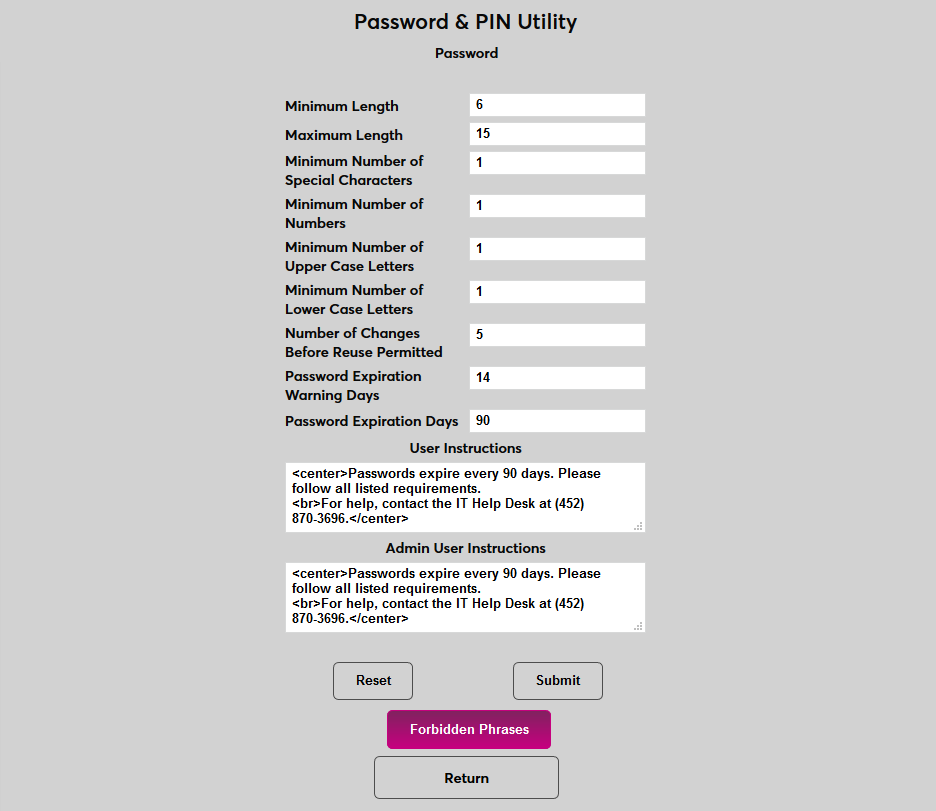Click the Password Expiration Warning Days field

tap(556, 377)
